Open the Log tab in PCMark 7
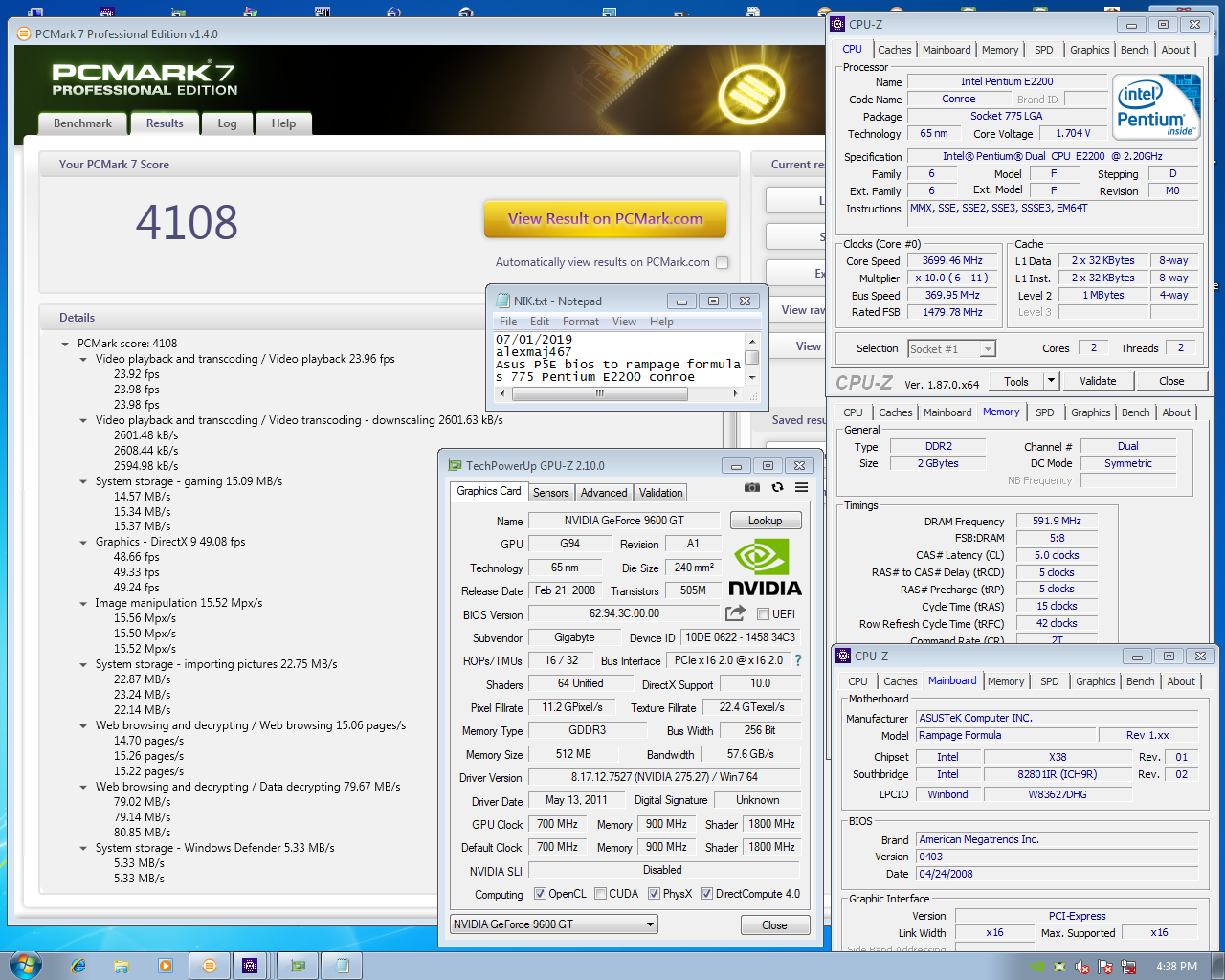Viewport: 1225px width, 980px height. [227, 123]
